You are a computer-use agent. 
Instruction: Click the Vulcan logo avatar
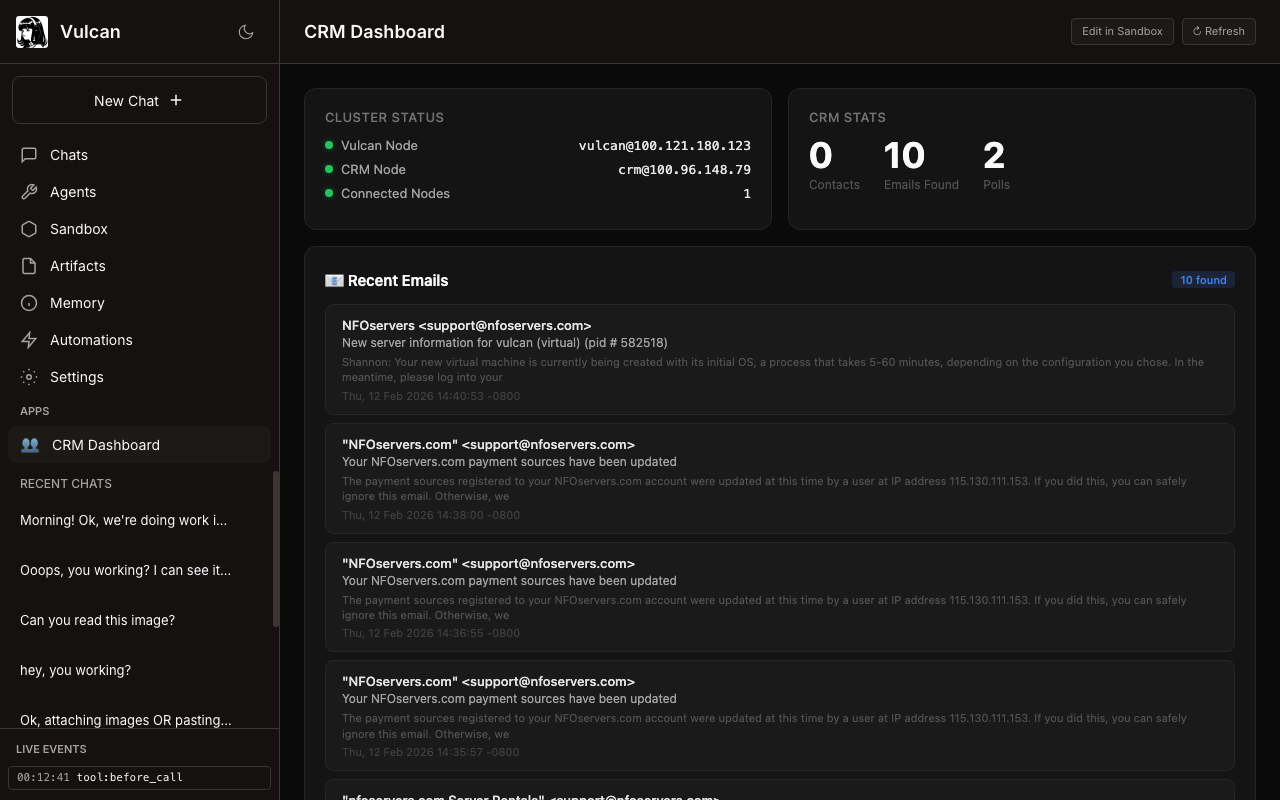click(32, 32)
